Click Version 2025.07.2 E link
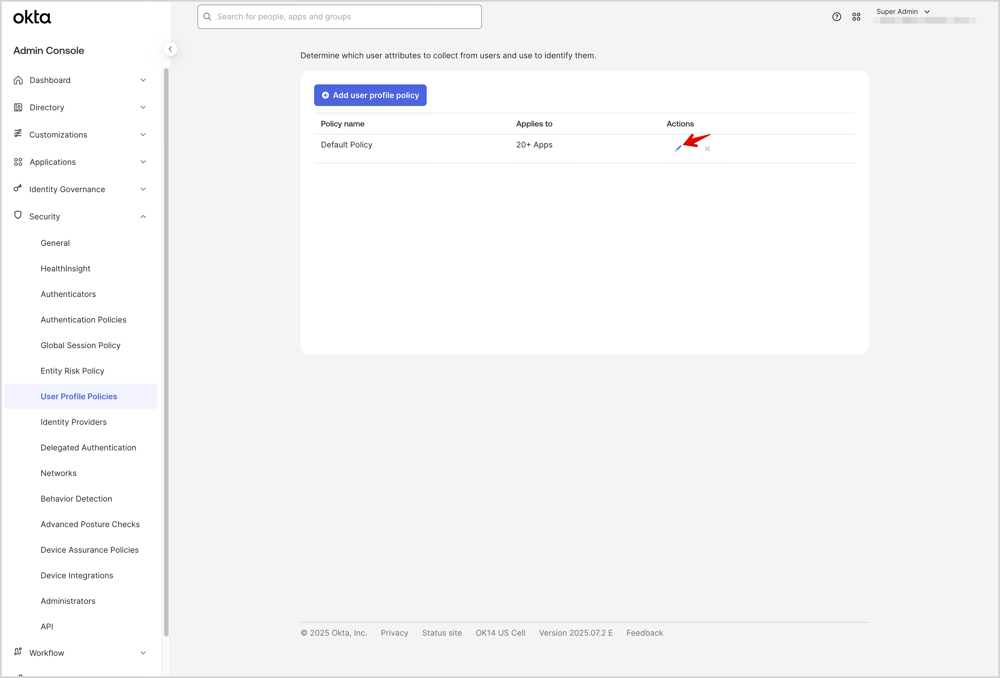This screenshot has height=678, width=1000. click(x=576, y=633)
